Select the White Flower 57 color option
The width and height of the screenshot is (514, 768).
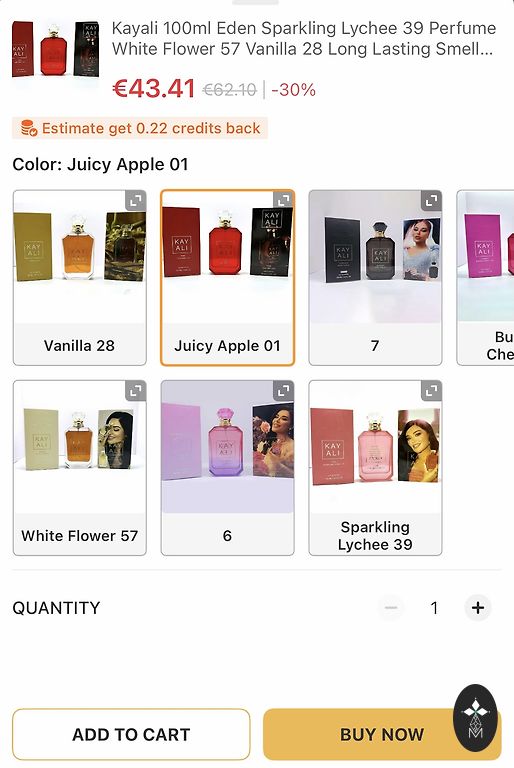point(79,468)
